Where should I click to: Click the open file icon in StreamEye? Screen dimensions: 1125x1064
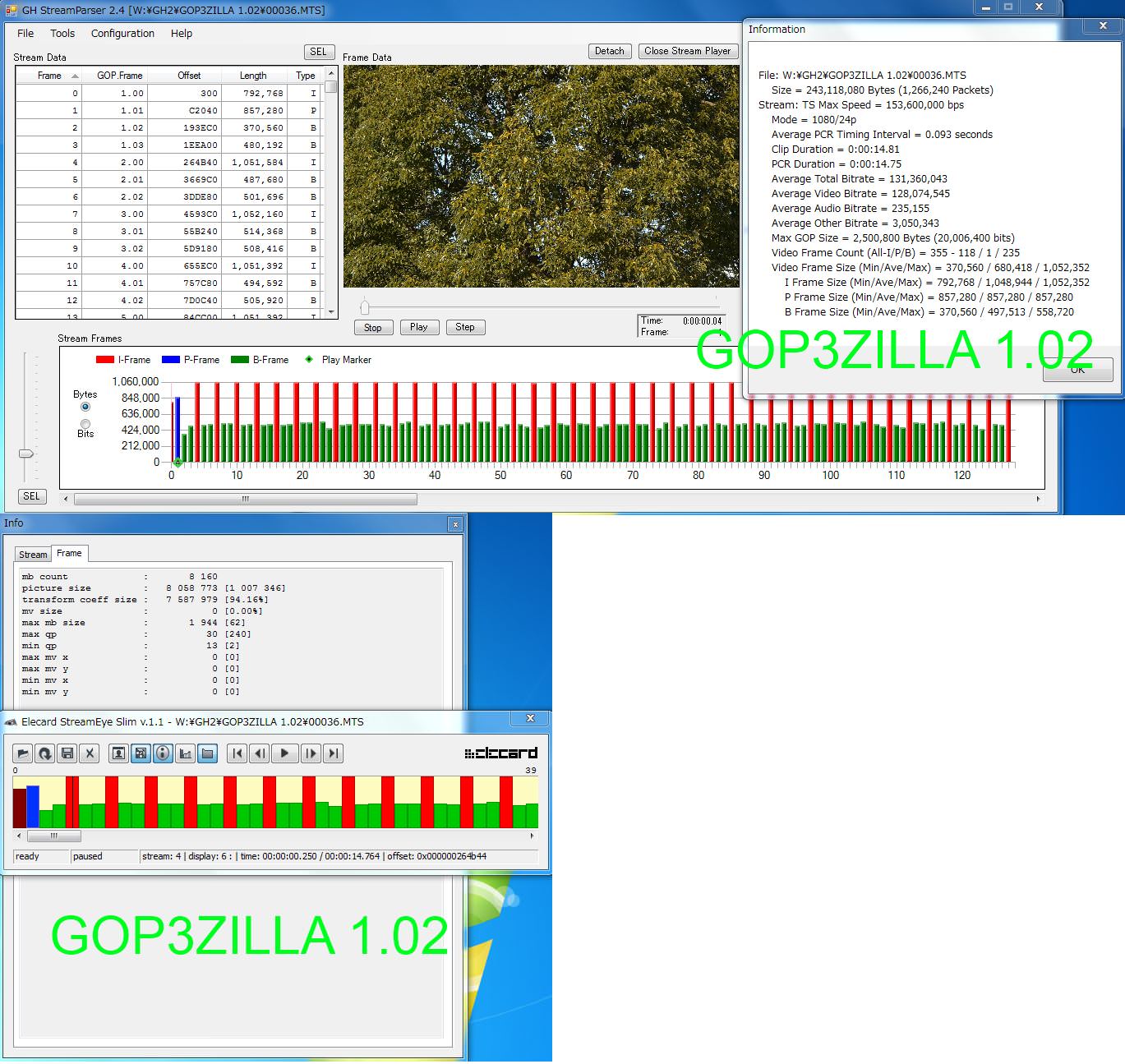pyautogui.click(x=22, y=753)
